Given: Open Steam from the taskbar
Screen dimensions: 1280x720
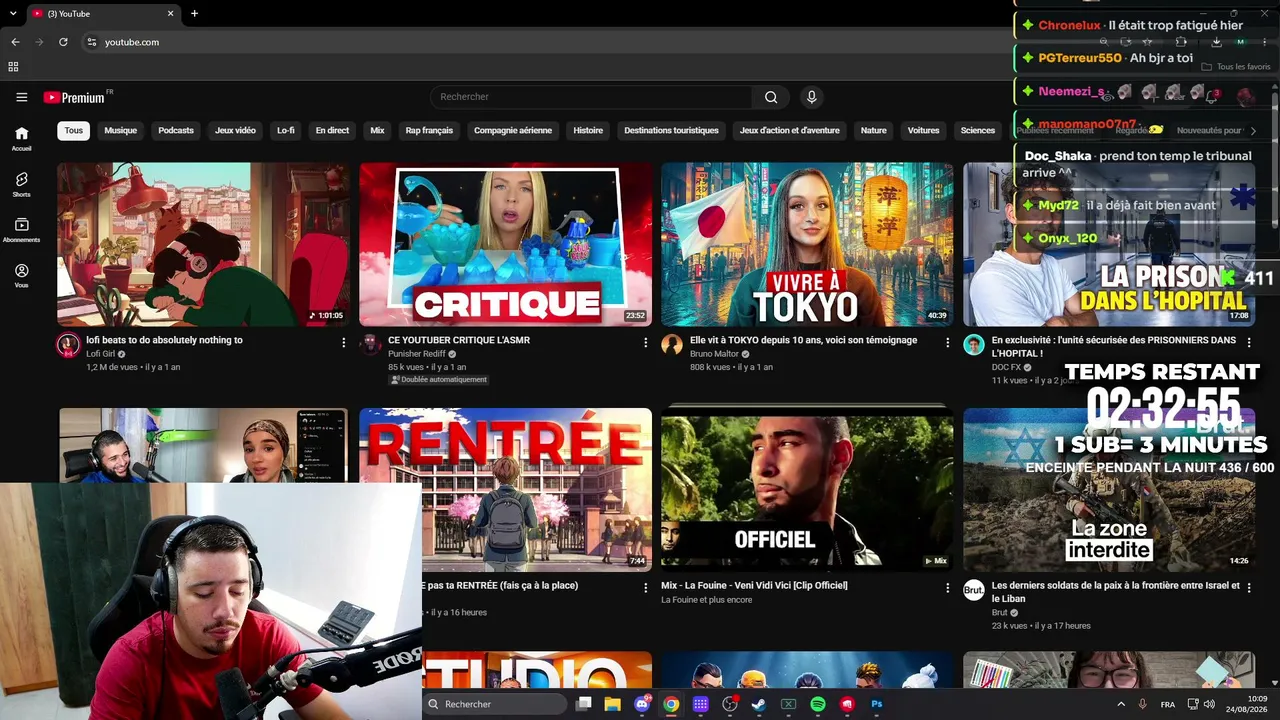Looking at the screenshot, I should 759,704.
